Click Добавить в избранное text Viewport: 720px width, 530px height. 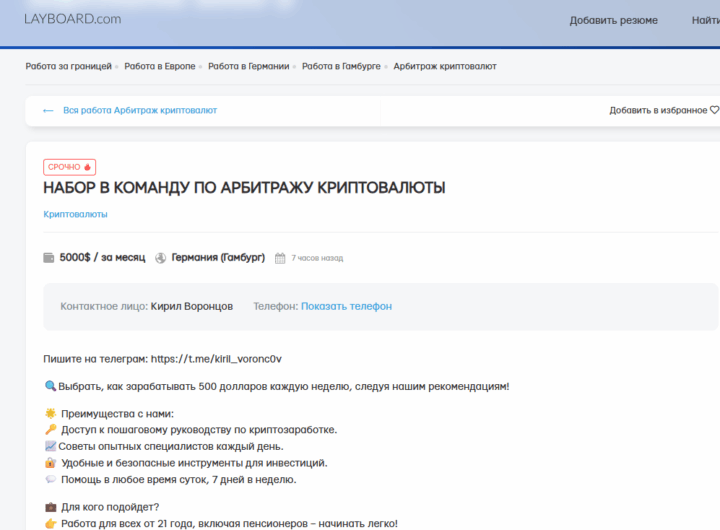(x=658, y=110)
